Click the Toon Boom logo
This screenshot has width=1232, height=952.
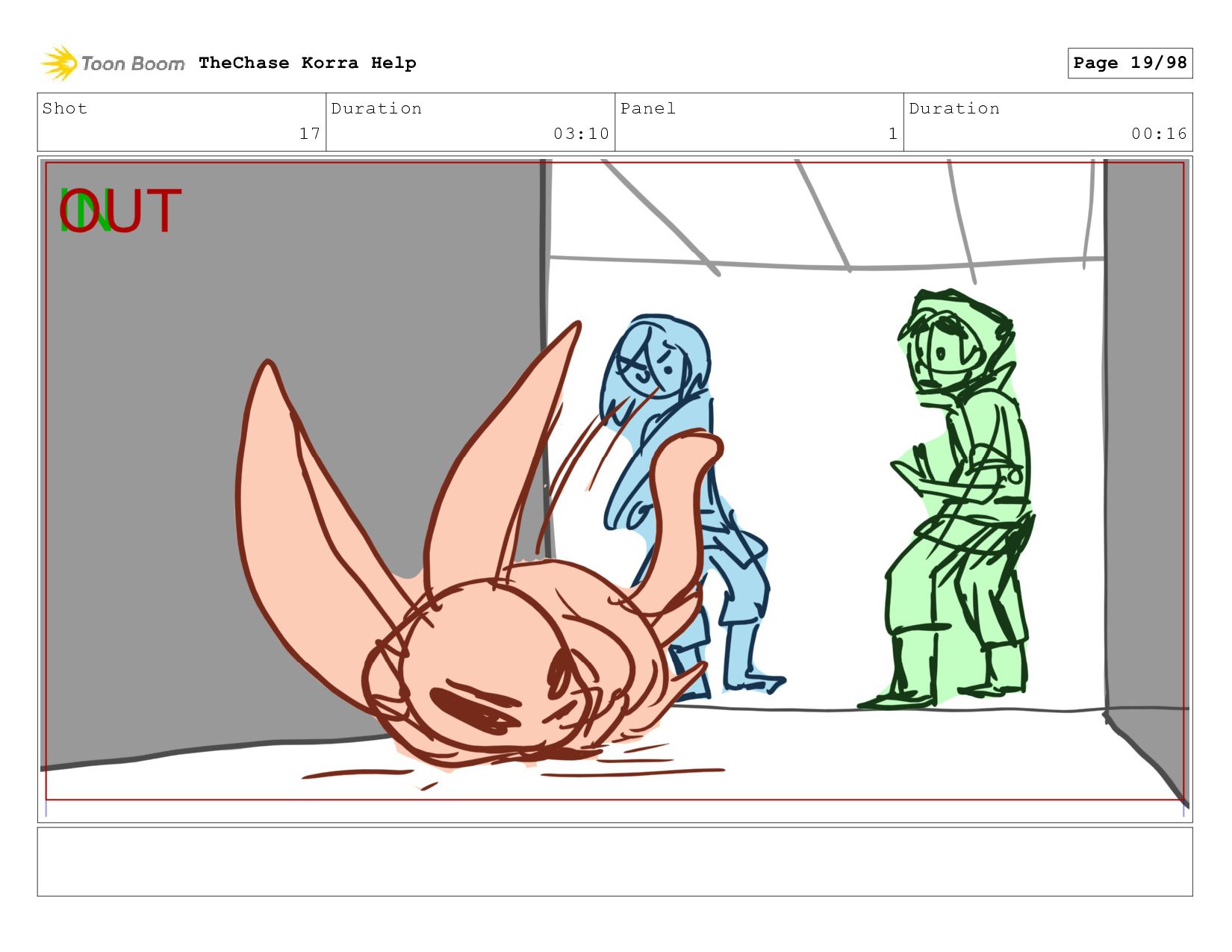click(x=112, y=63)
